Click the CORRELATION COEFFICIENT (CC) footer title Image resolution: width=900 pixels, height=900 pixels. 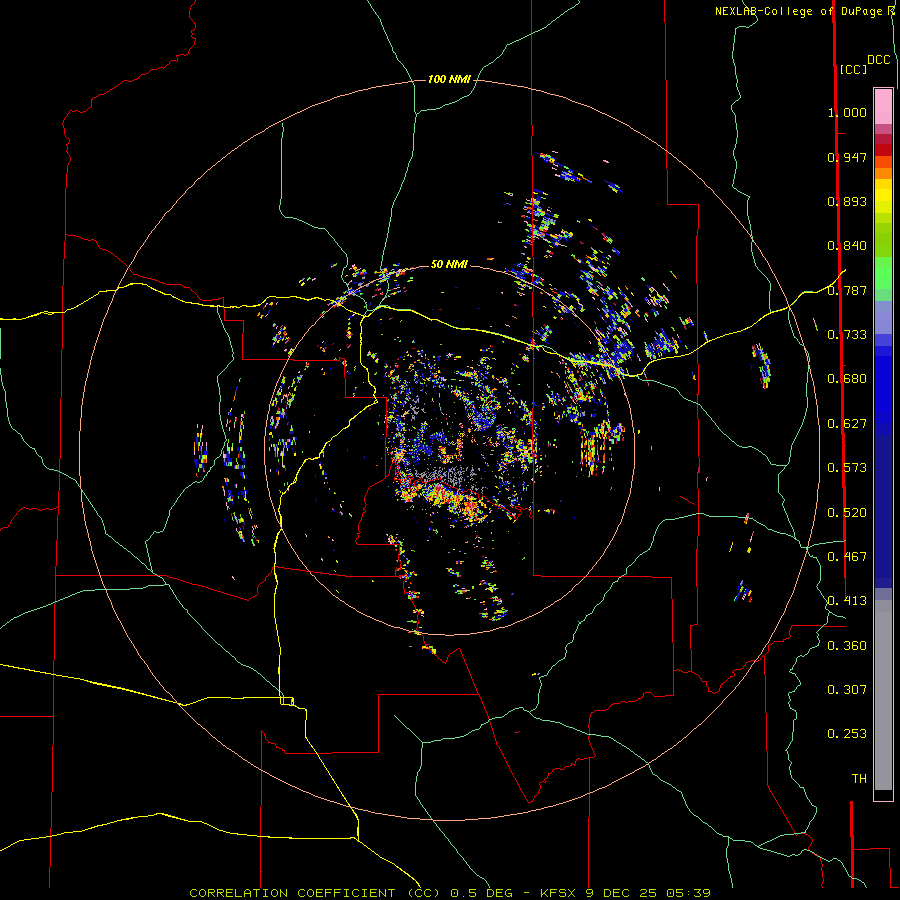pyautogui.click(x=315, y=893)
